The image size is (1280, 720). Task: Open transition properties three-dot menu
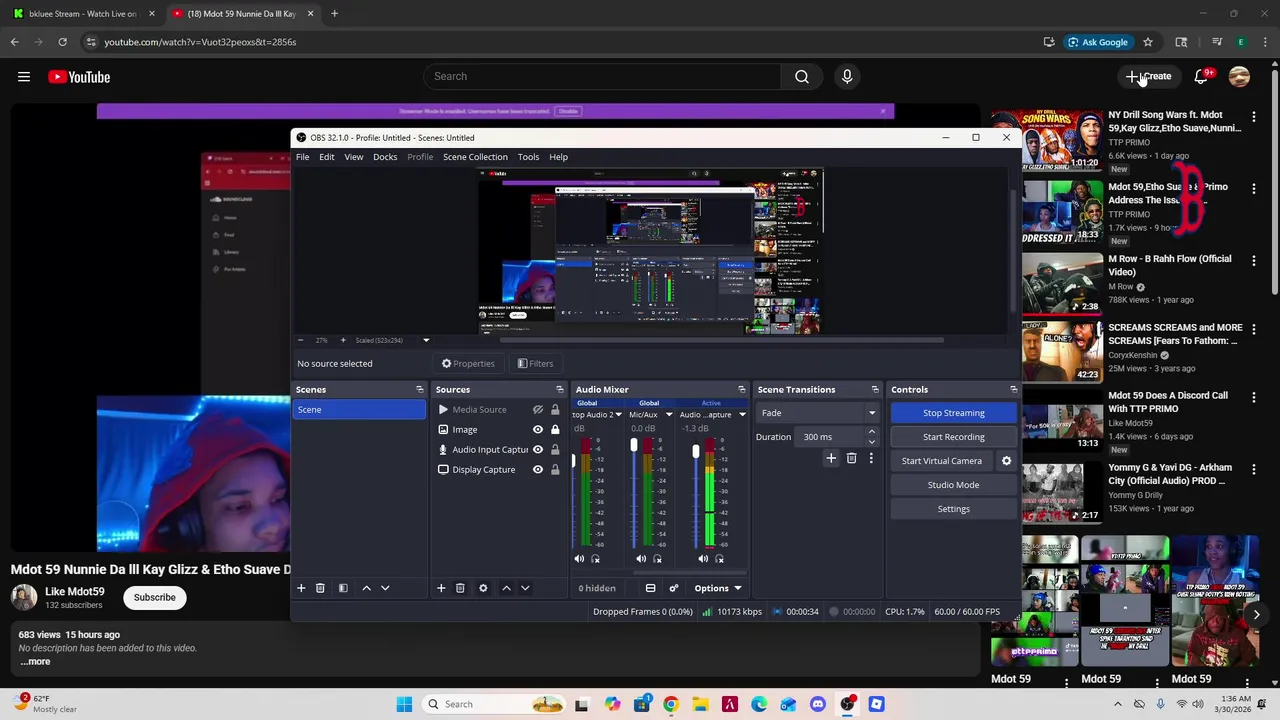pos(871,458)
